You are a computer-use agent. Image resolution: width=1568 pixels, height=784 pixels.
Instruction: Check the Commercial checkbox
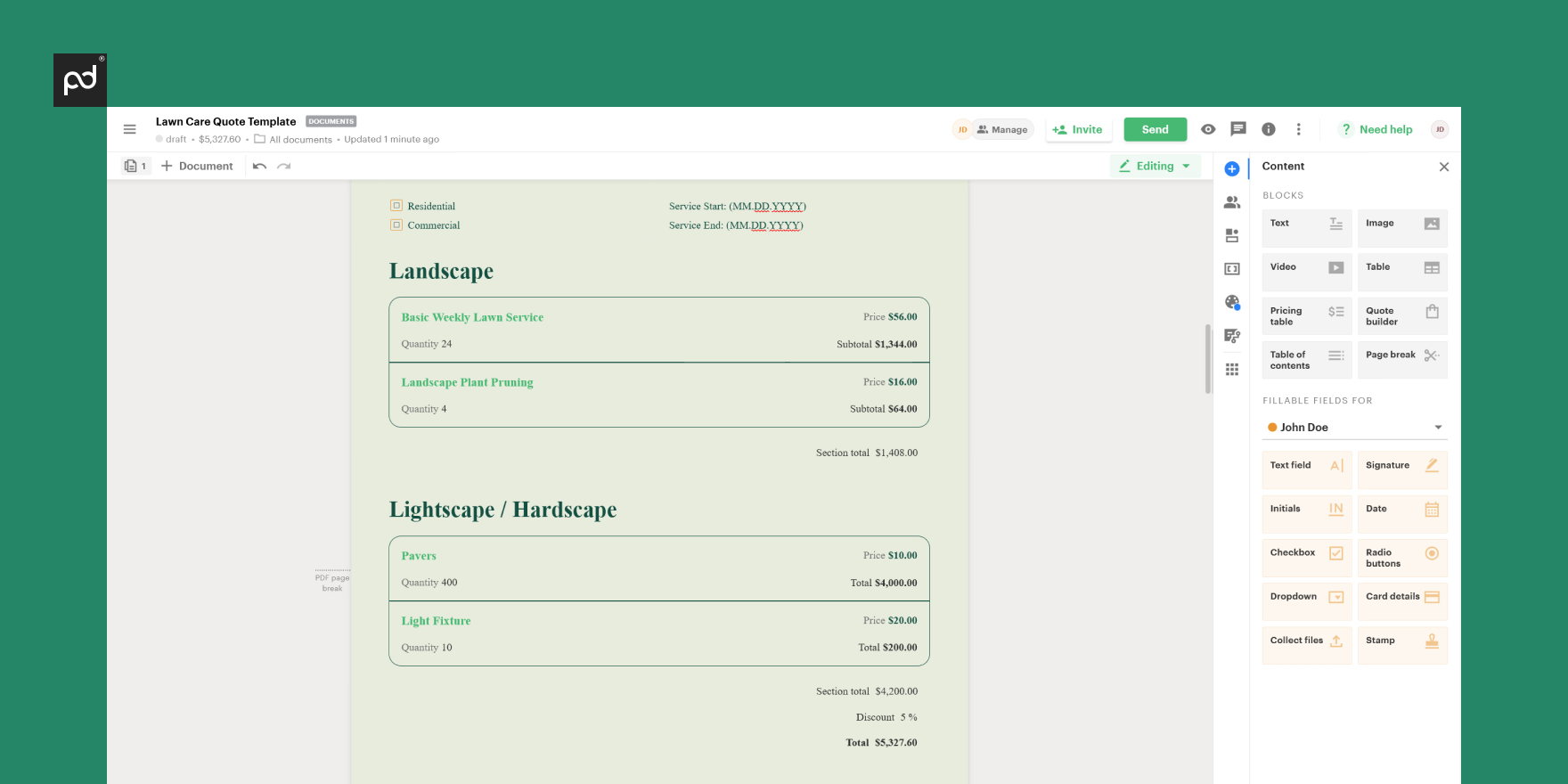396,225
